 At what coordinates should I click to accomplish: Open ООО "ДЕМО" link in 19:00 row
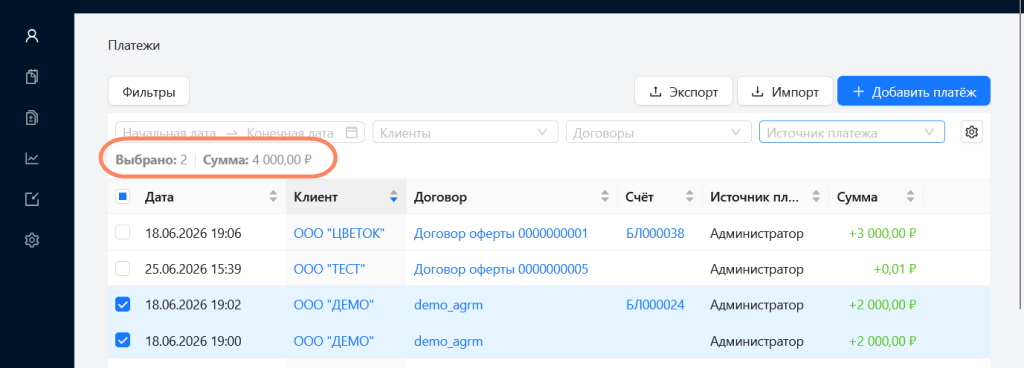334,341
